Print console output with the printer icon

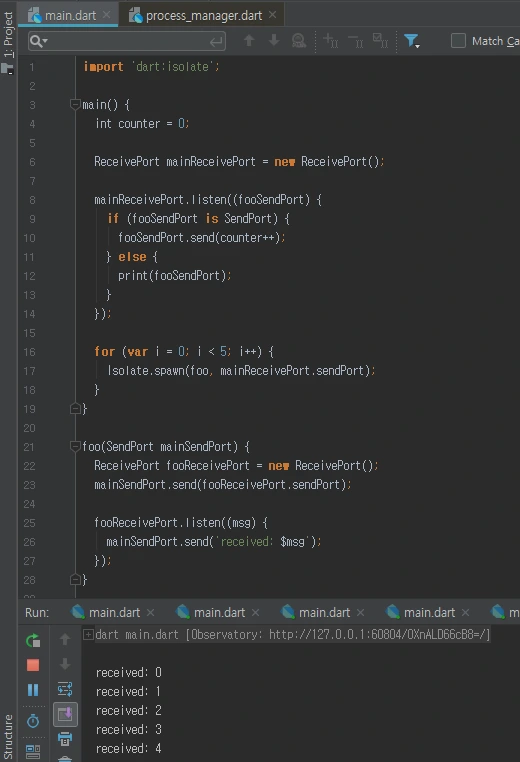pos(65,739)
